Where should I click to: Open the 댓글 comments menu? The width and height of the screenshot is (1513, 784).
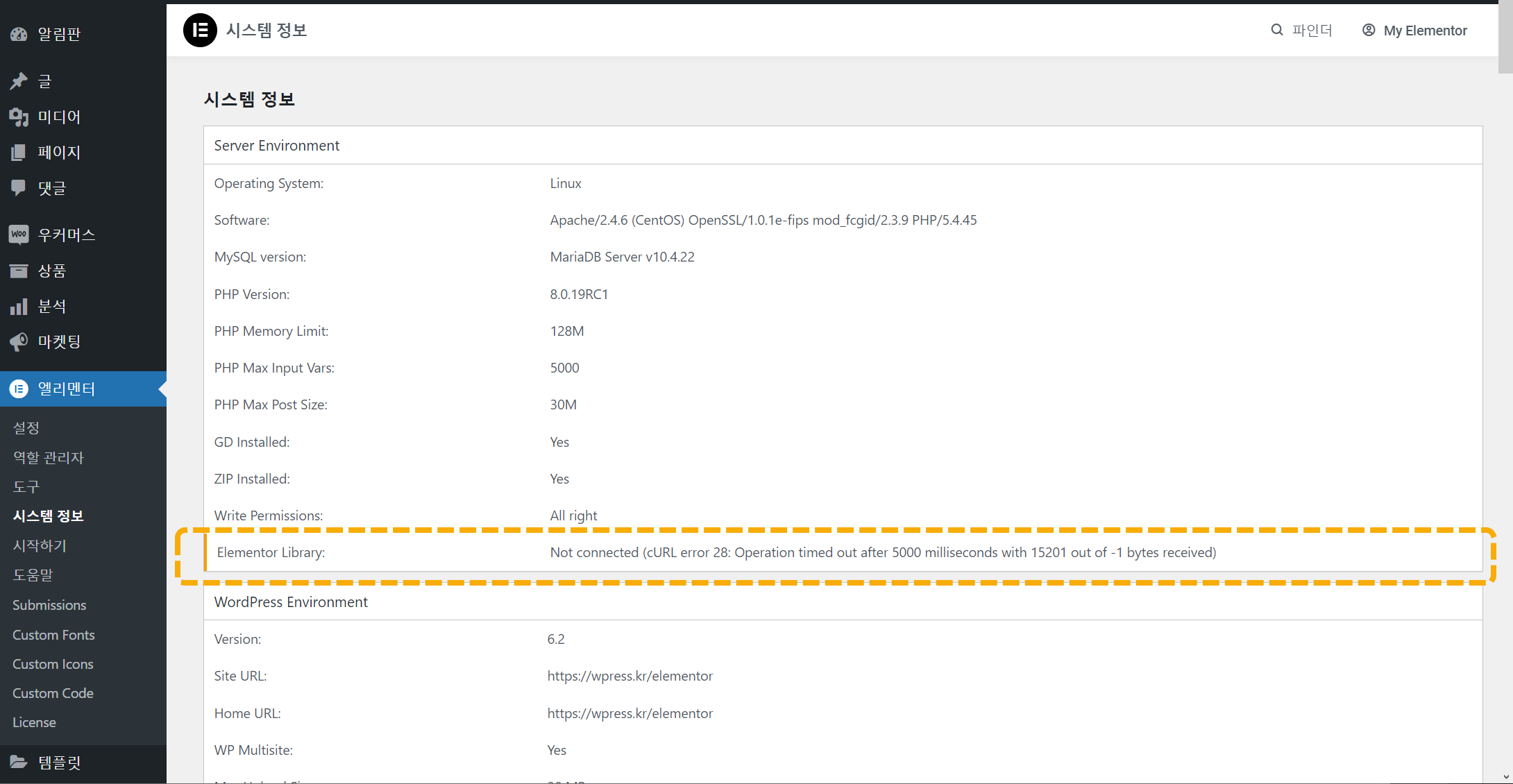coord(52,187)
